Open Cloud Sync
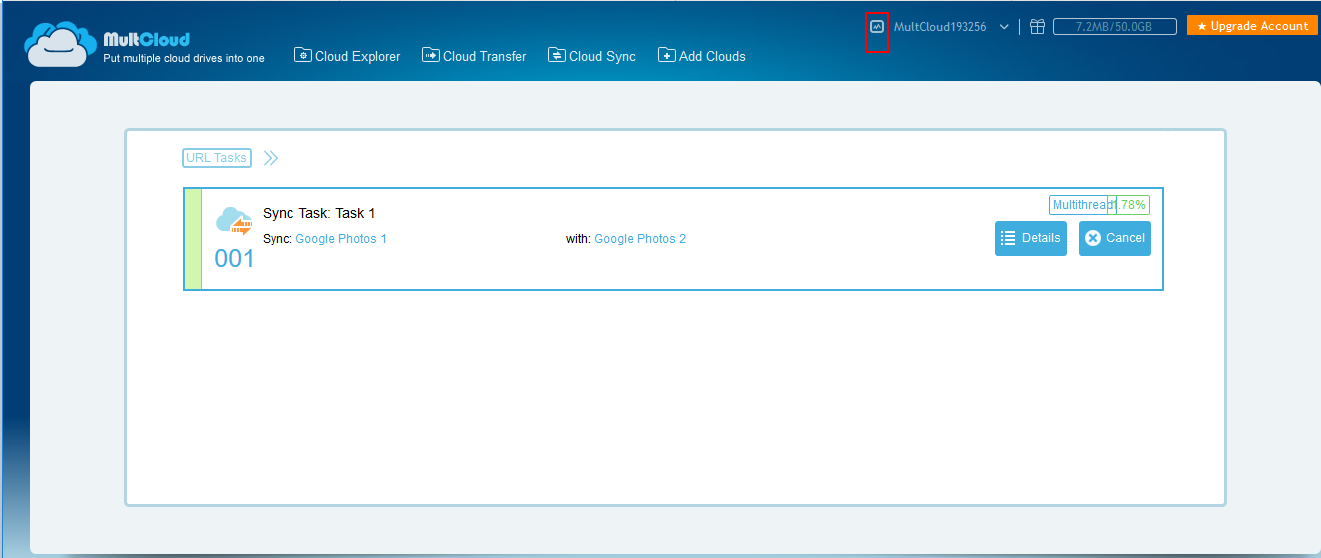 (x=592, y=56)
